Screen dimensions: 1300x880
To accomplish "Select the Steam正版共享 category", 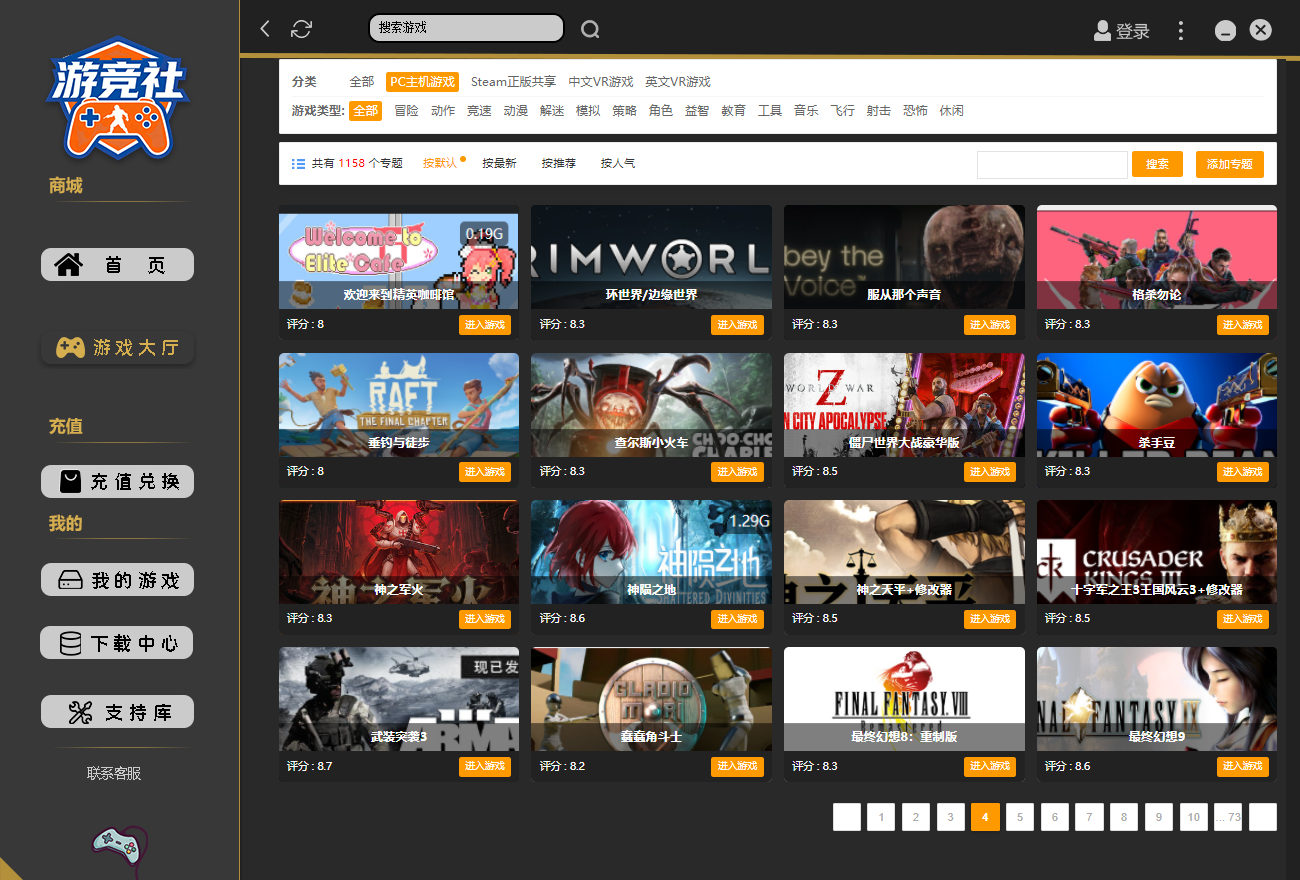I will (x=514, y=82).
